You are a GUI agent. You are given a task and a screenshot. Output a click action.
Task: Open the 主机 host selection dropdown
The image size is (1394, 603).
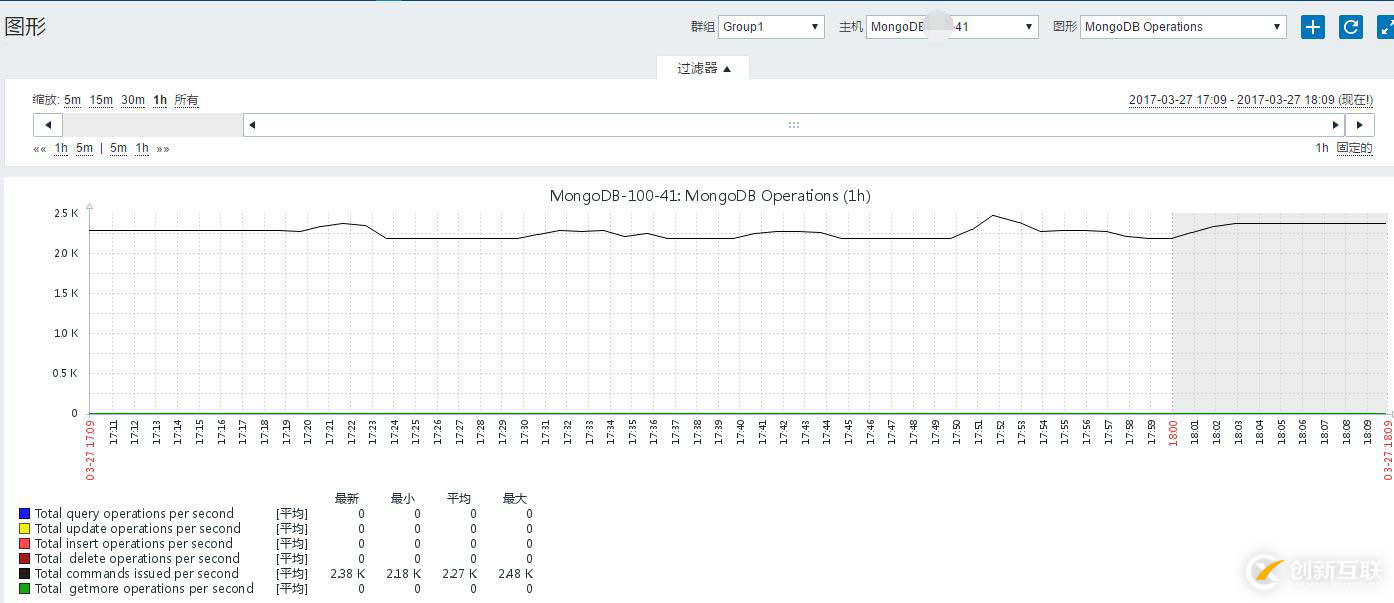[x=950, y=27]
